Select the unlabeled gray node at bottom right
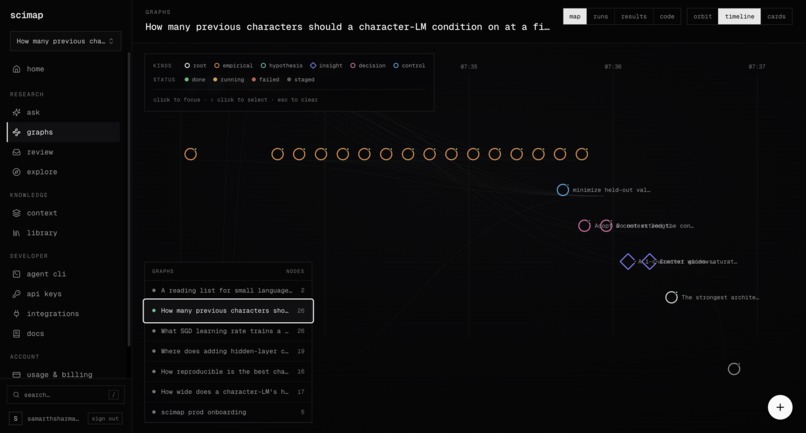Viewport: 806px width, 433px height. point(734,369)
